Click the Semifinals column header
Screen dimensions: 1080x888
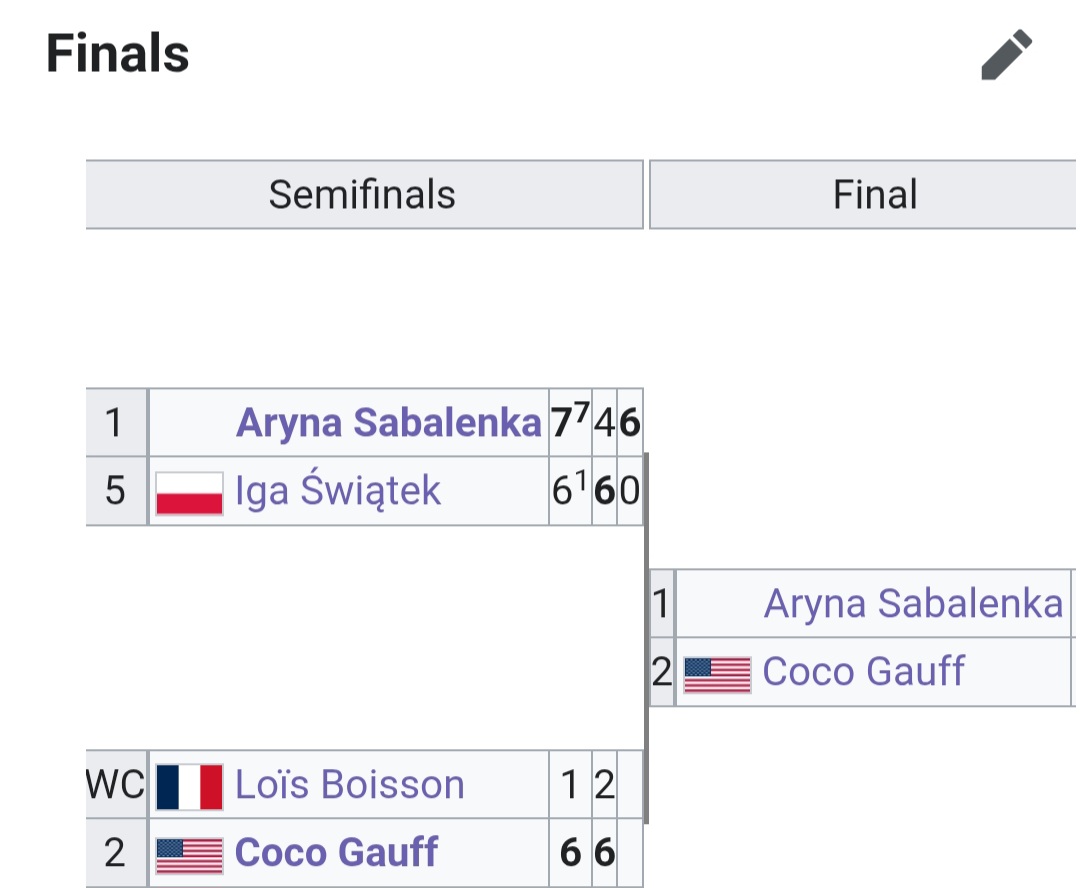[362, 195]
